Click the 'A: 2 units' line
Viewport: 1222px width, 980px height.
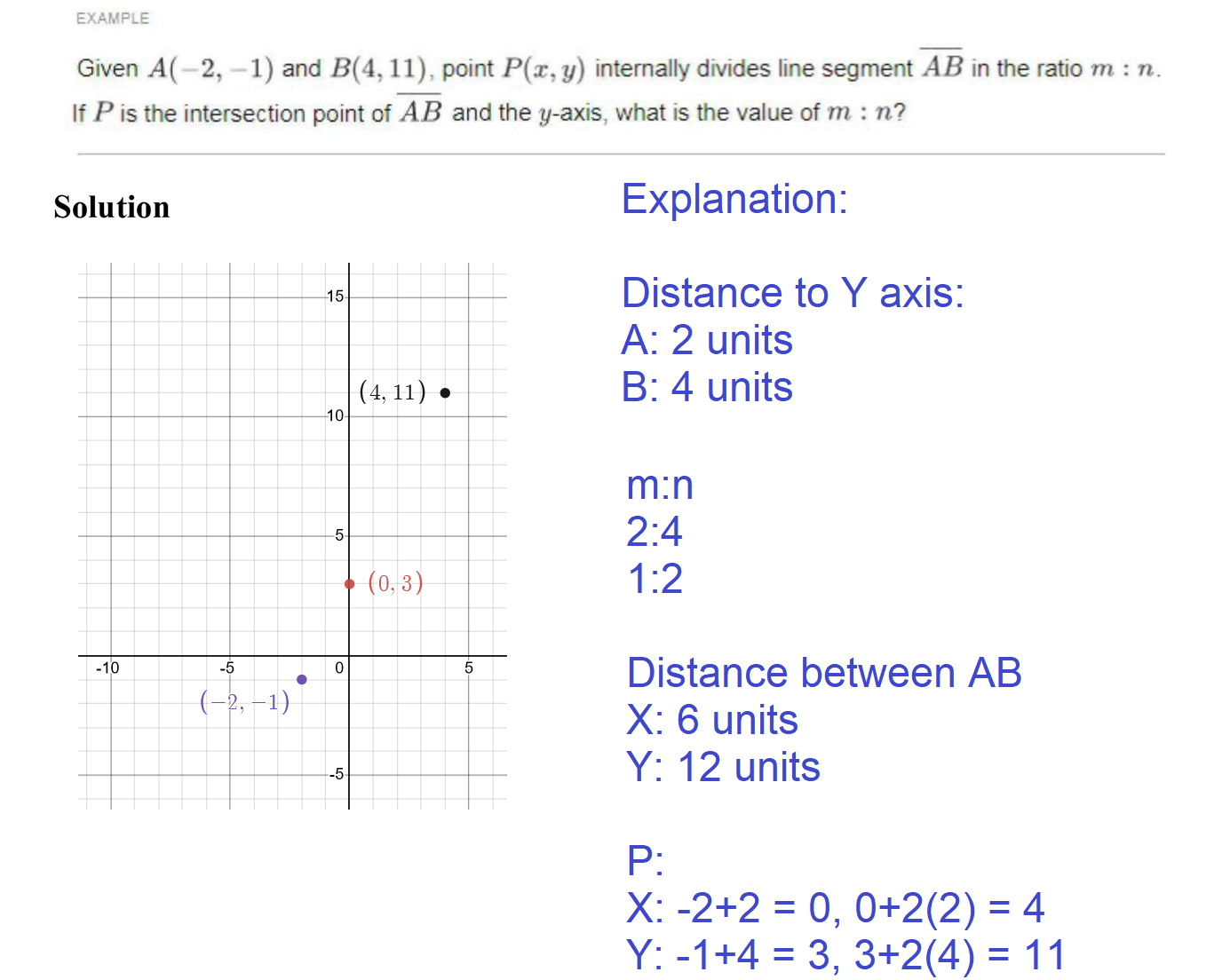coord(707,340)
